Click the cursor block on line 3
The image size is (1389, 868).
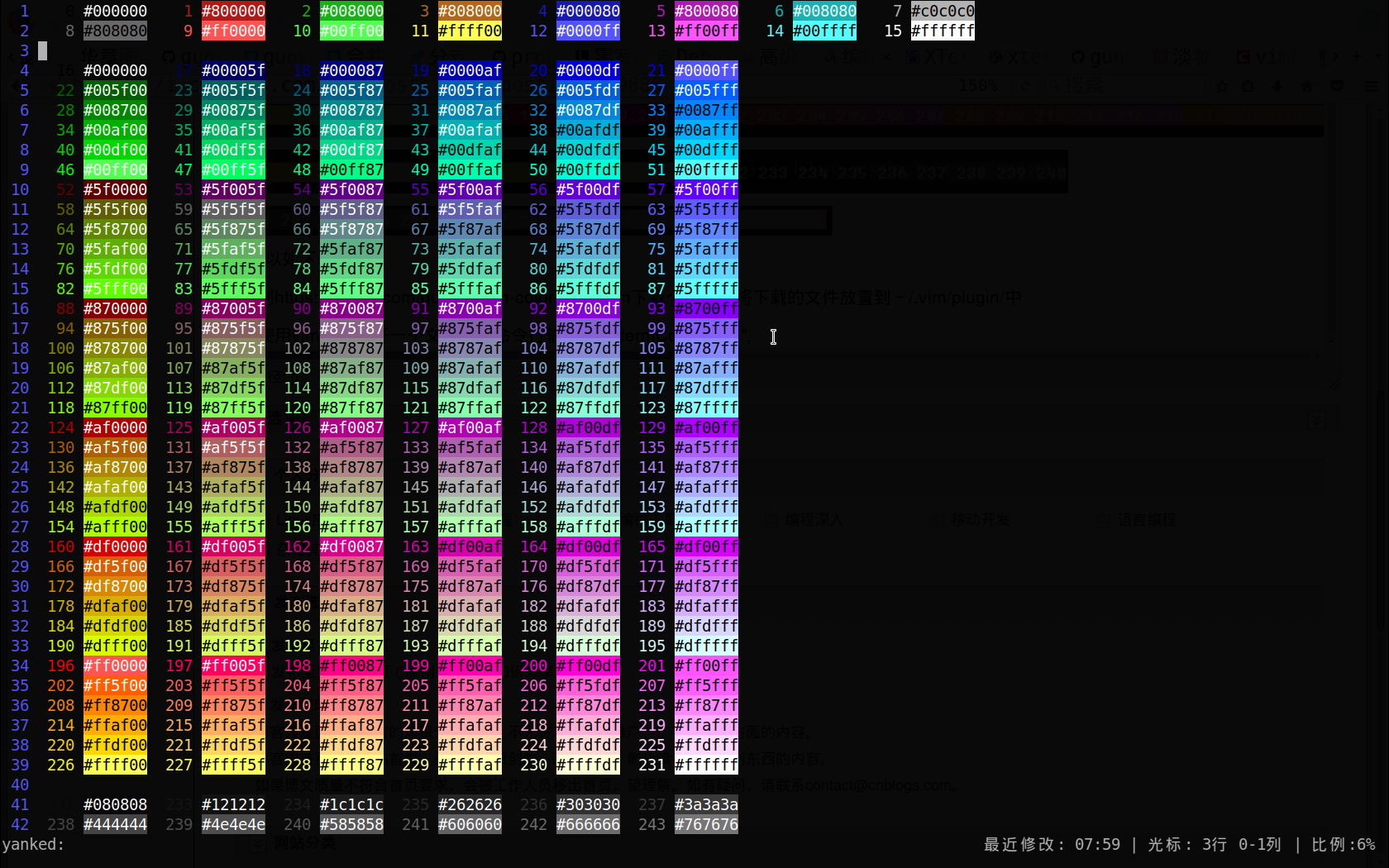click(42, 50)
